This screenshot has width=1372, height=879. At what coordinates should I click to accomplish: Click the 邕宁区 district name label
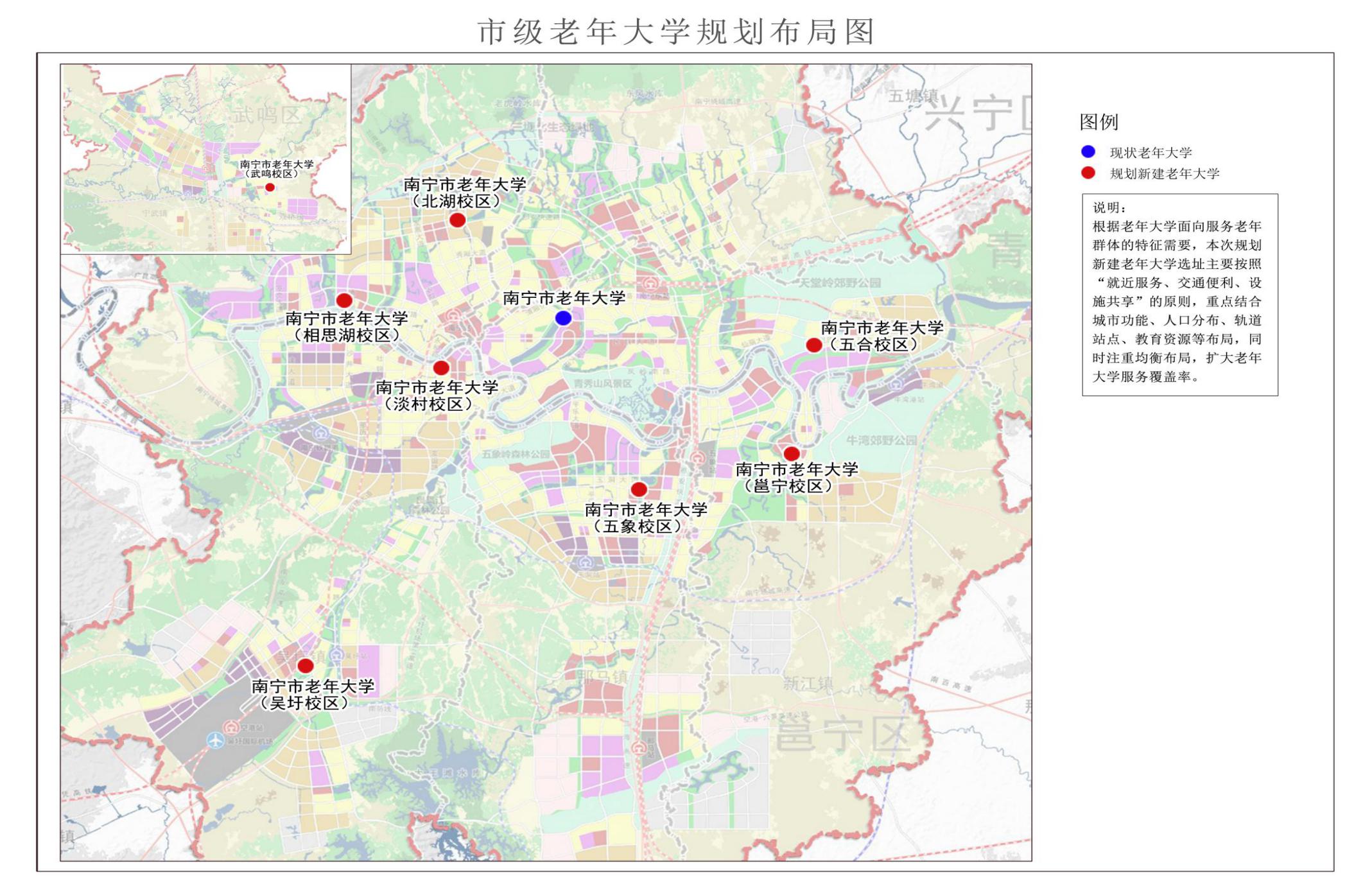point(843,735)
